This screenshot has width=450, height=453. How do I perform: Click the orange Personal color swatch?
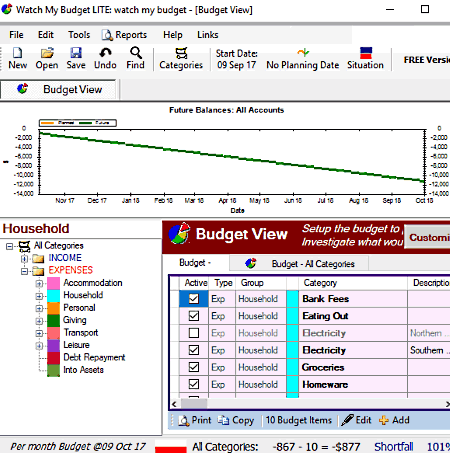[53, 308]
